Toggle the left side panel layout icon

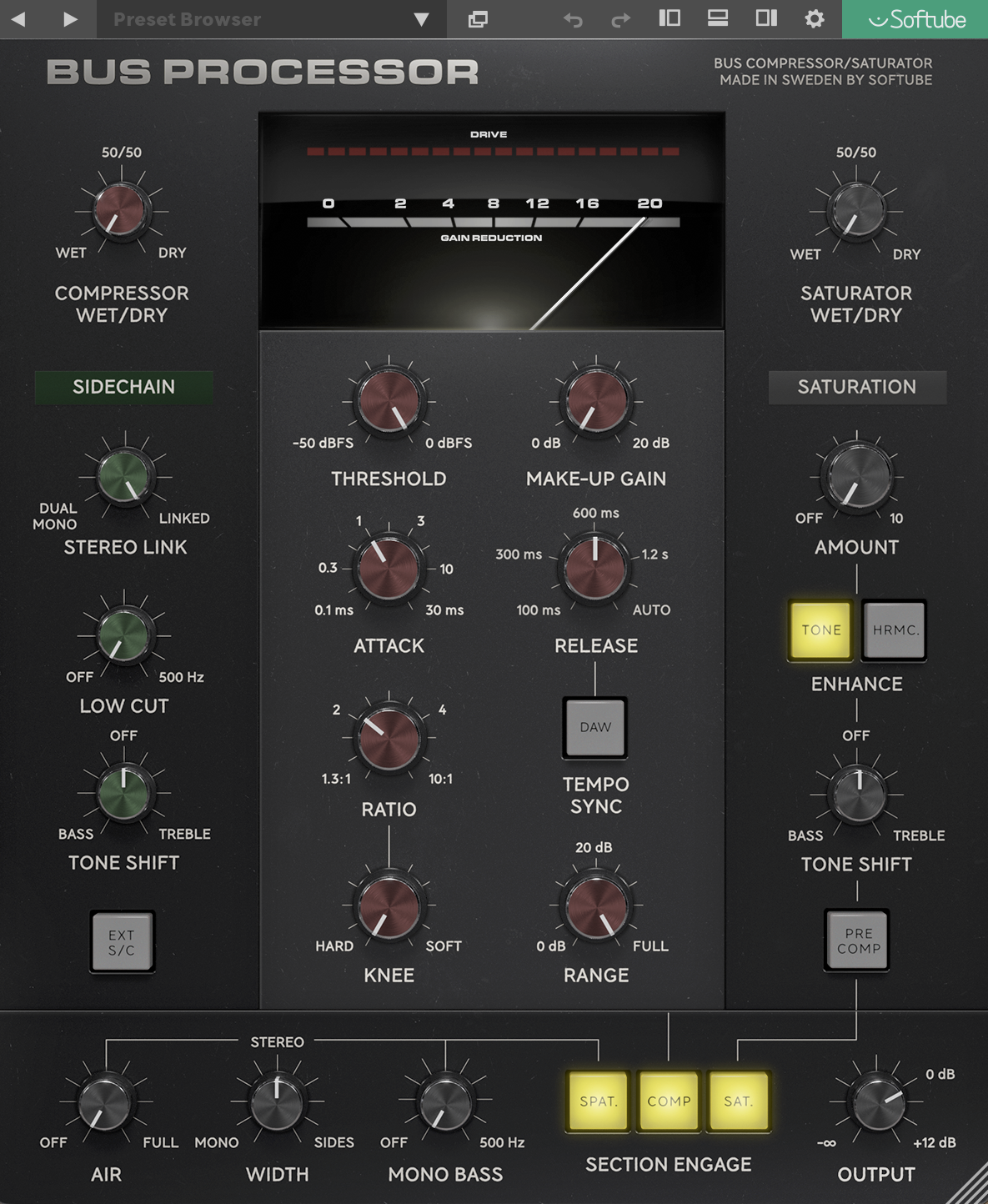670,18
